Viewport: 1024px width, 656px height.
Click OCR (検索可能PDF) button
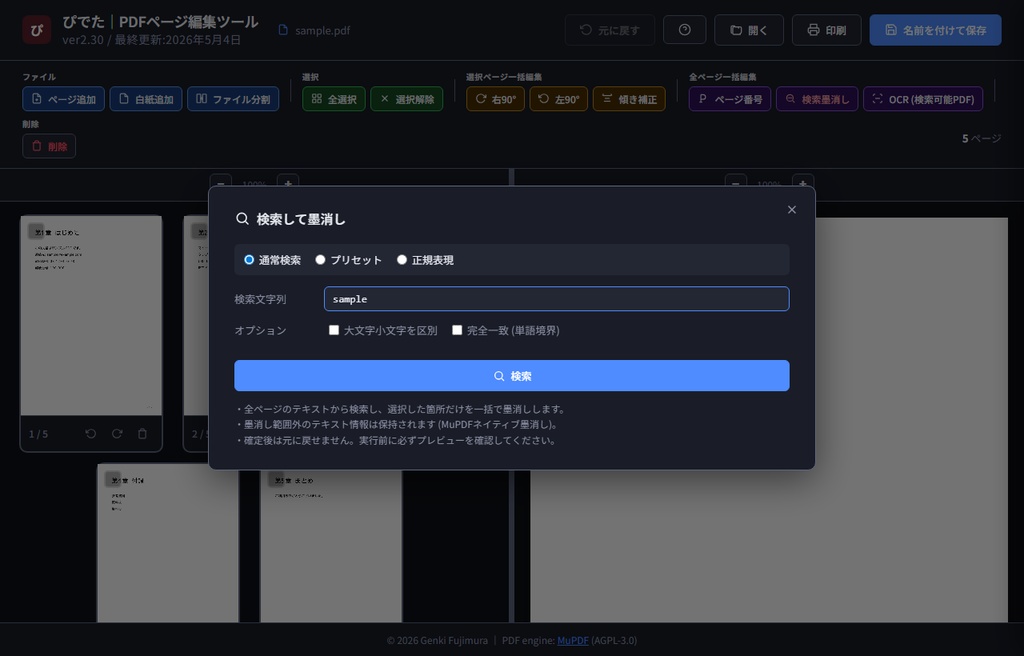pos(923,99)
